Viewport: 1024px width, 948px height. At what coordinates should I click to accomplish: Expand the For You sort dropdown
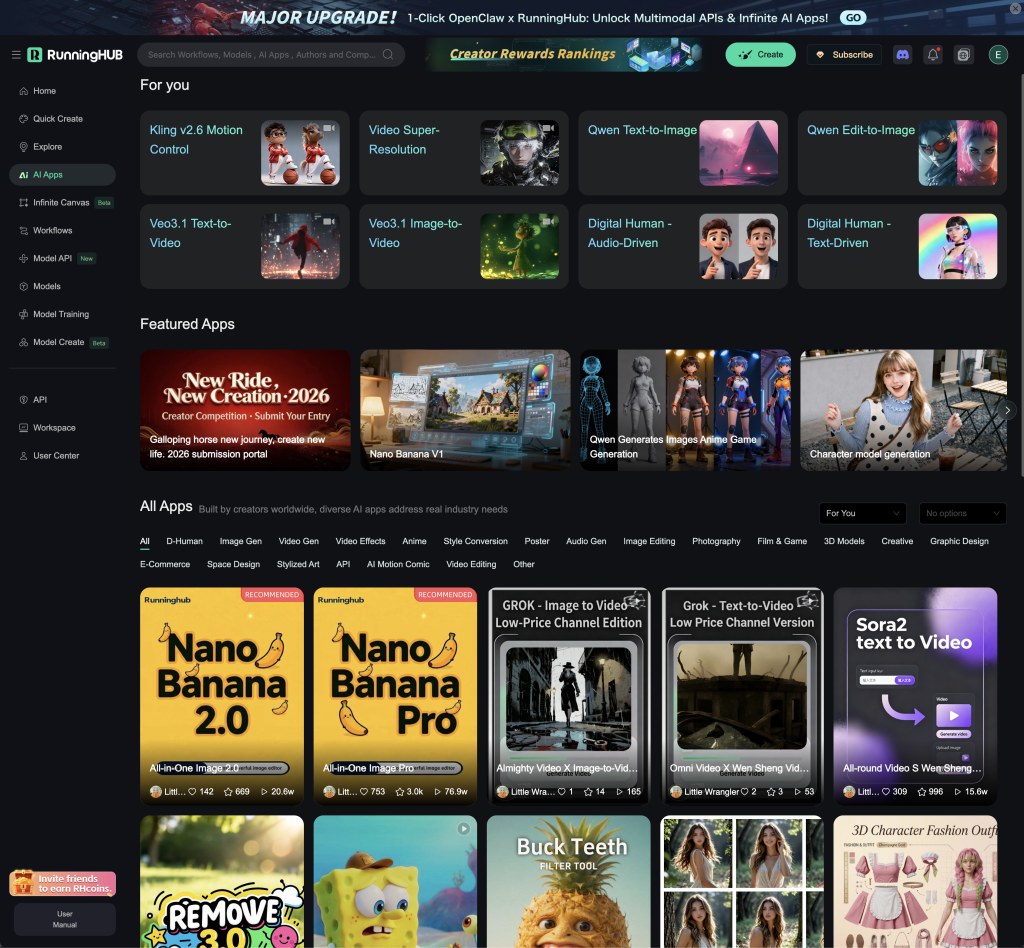point(862,513)
